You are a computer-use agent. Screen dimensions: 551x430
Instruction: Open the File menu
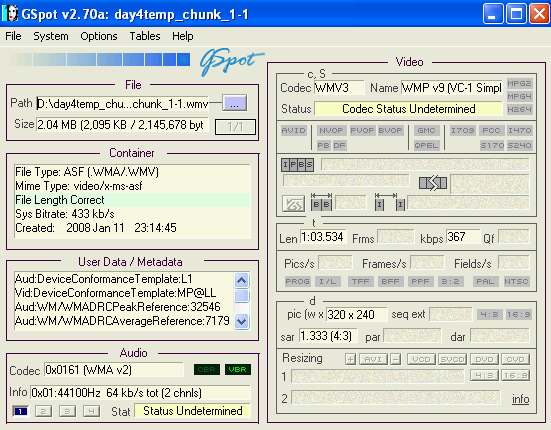tap(13, 36)
